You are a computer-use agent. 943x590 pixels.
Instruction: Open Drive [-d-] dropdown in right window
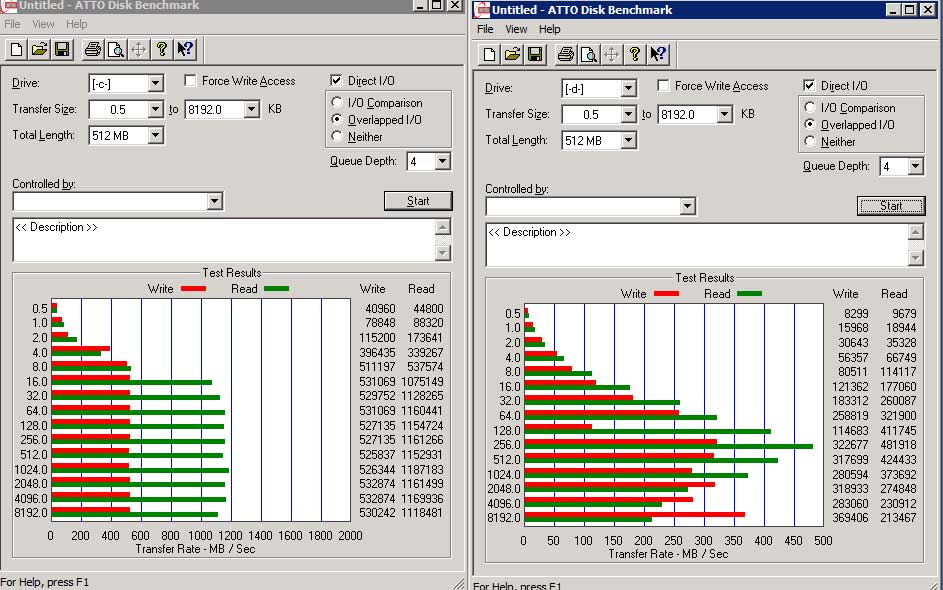628,88
